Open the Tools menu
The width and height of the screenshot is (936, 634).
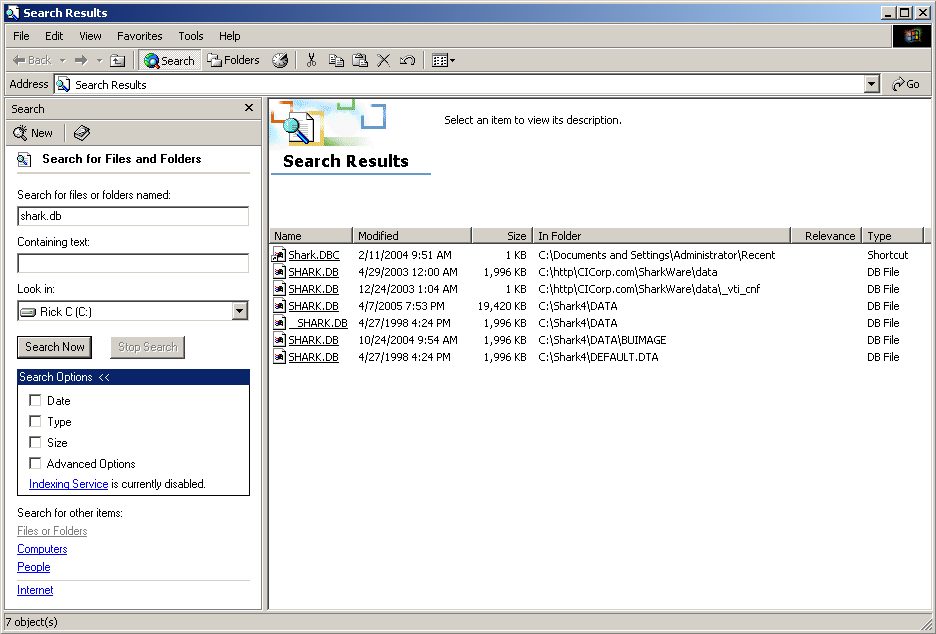[191, 36]
